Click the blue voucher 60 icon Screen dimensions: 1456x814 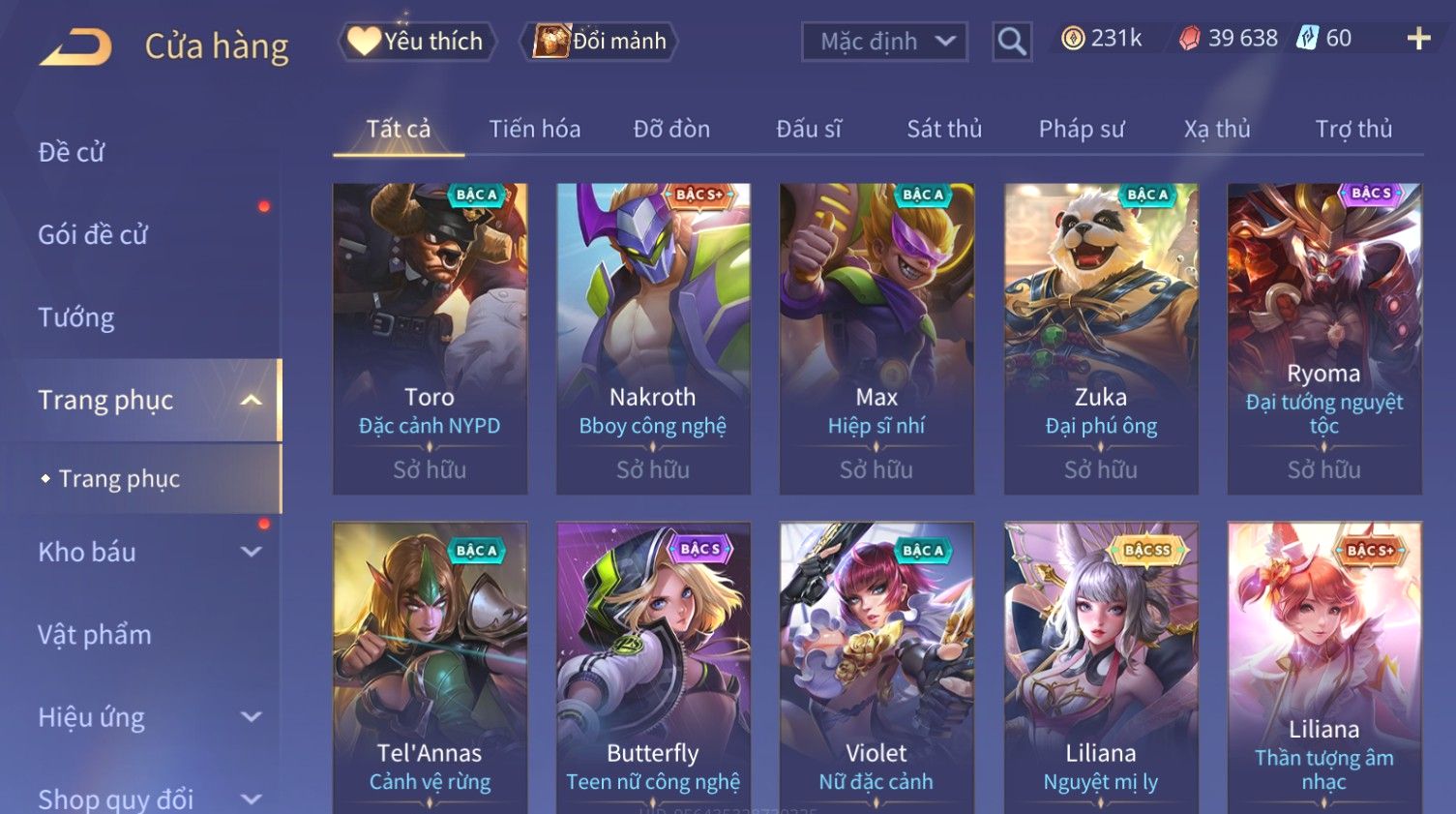[1307, 39]
